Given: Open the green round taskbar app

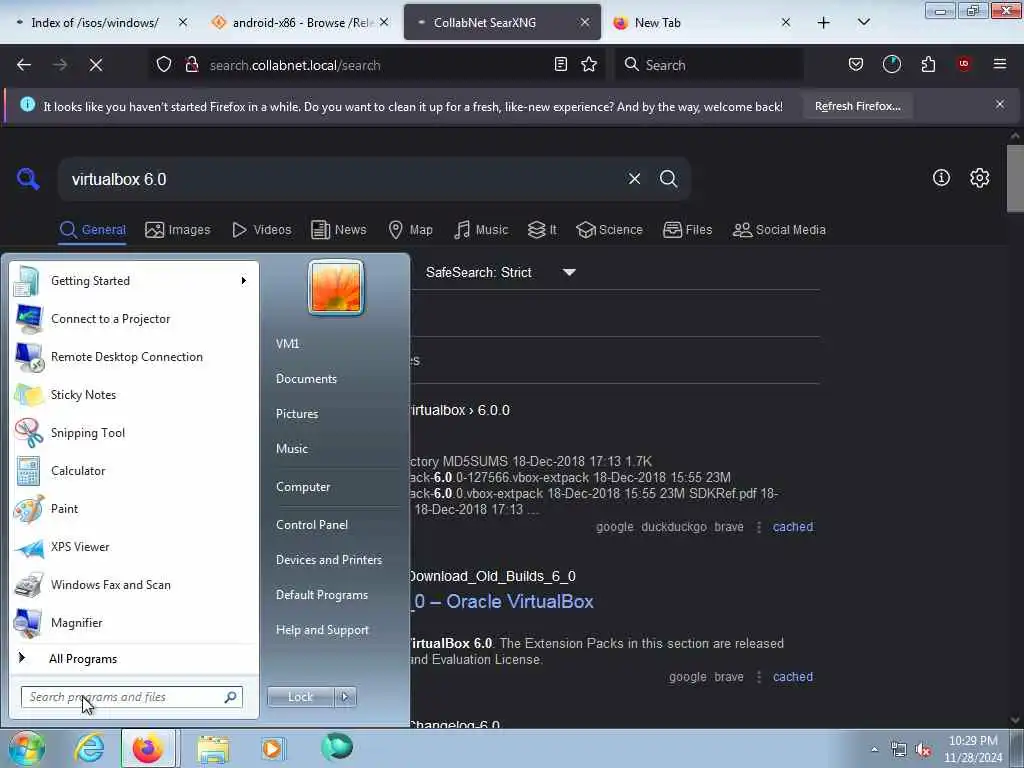Looking at the screenshot, I should pos(337,747).
